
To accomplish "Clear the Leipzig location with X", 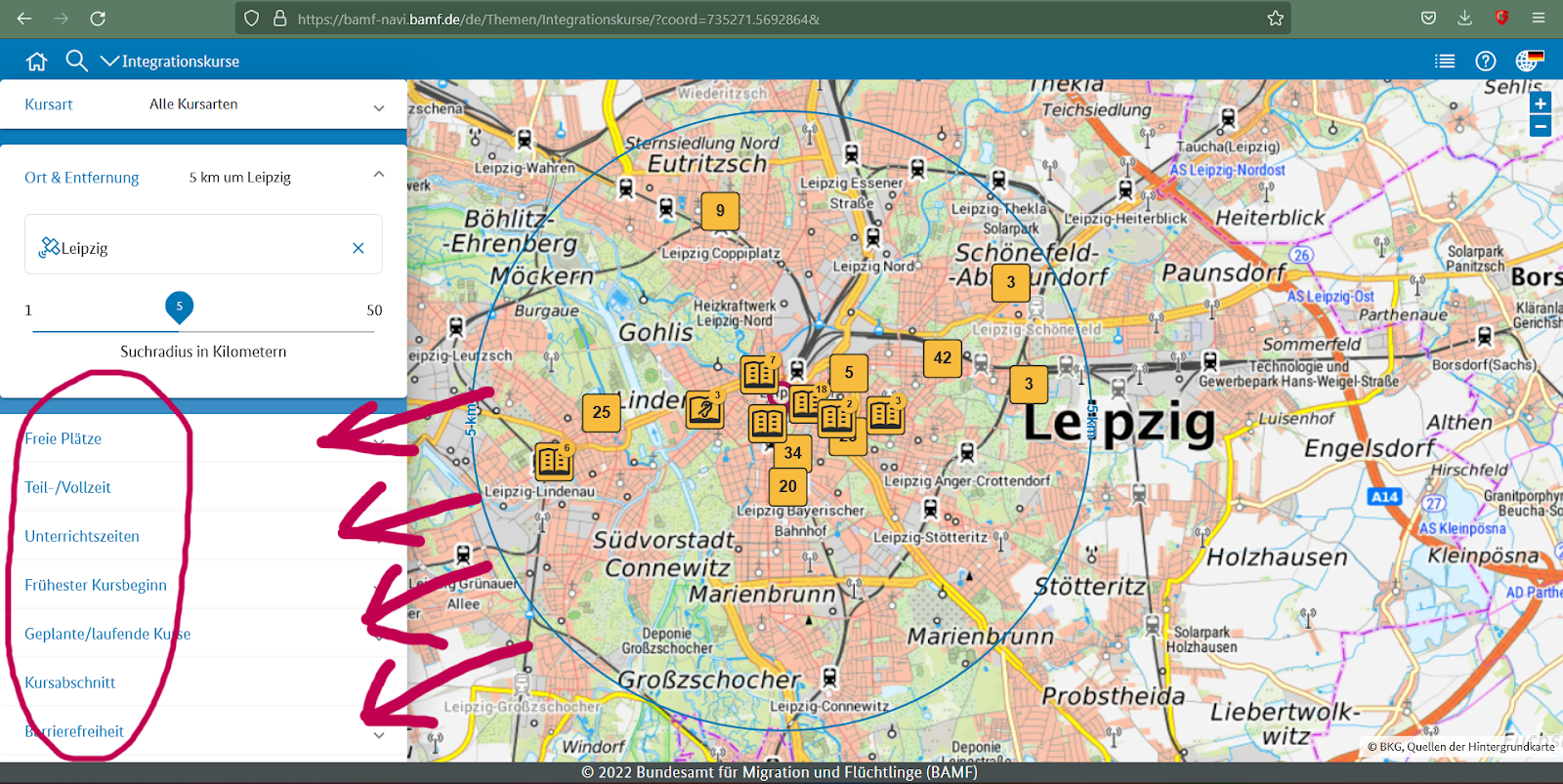I will click(359, 248).
